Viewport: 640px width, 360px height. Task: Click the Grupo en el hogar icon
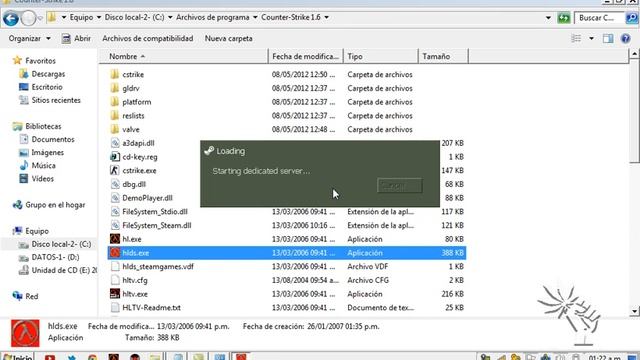(x=17, y=204)
